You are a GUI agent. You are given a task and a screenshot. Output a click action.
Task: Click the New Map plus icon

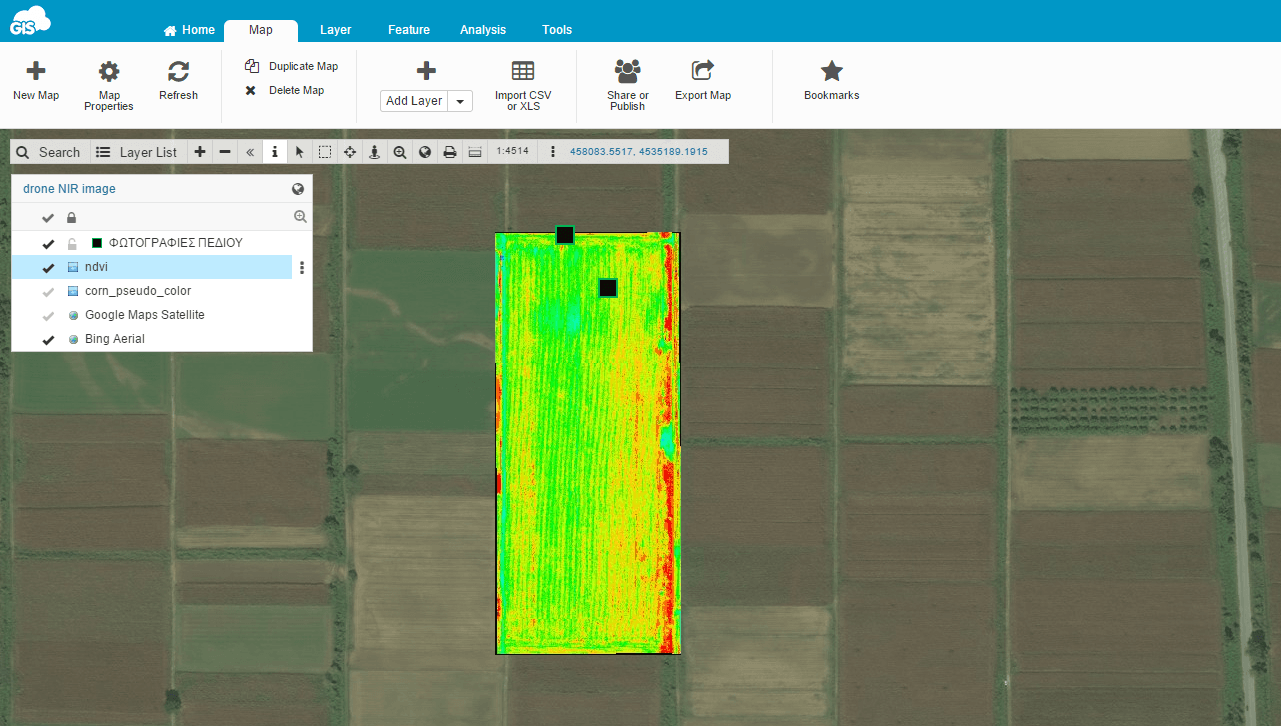pos(36,71)
